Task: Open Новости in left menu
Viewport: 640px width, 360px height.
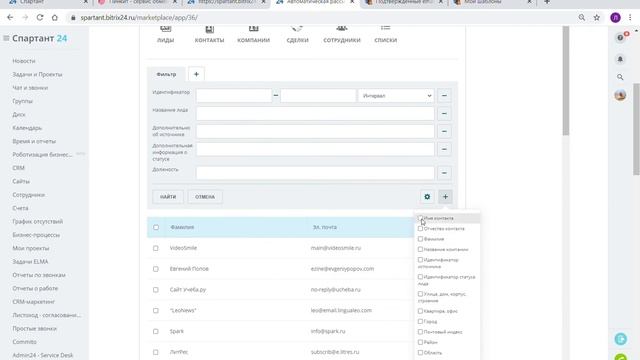Action: [24, 61]
